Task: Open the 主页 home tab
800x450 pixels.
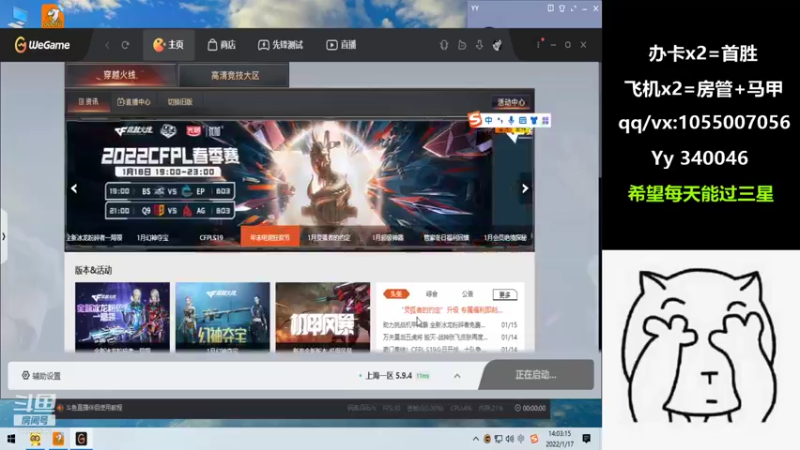Action: coord(168,45)
